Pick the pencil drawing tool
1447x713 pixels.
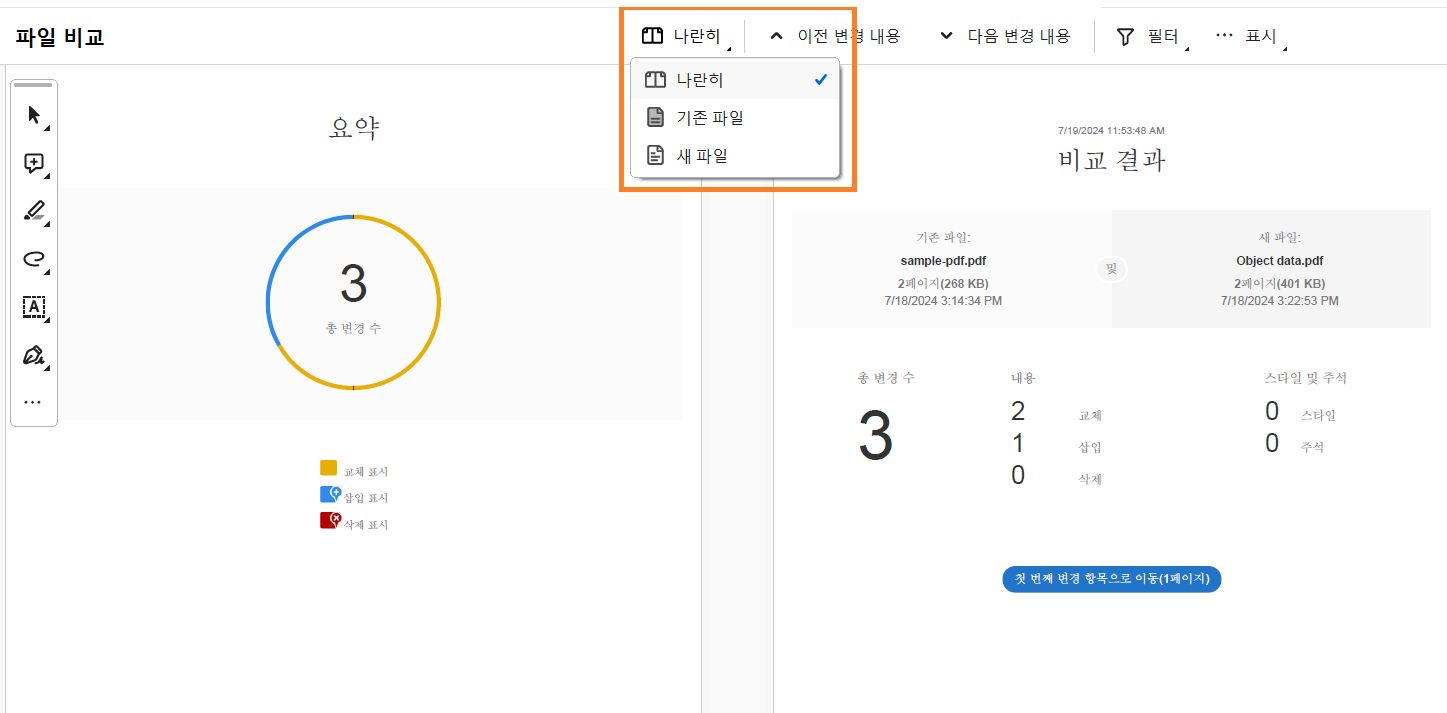tap(33, 210)
